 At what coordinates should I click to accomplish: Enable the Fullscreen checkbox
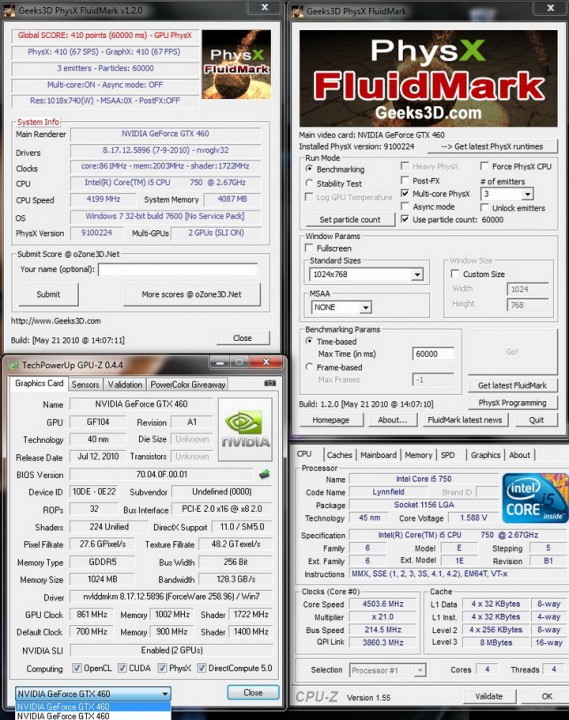click(310, 248)
